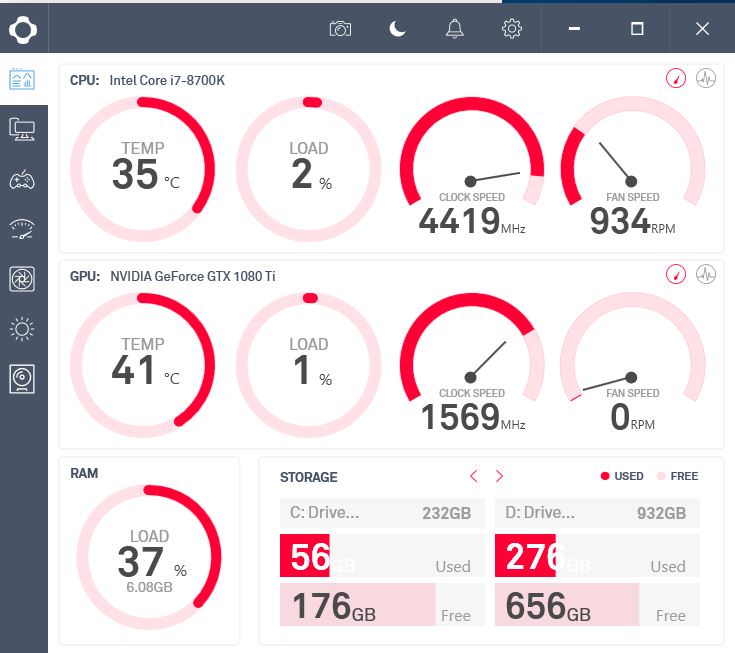Switch GPU panel to graph view
The width and height of the screenshot is (735, 653).
tap(706, 274)
